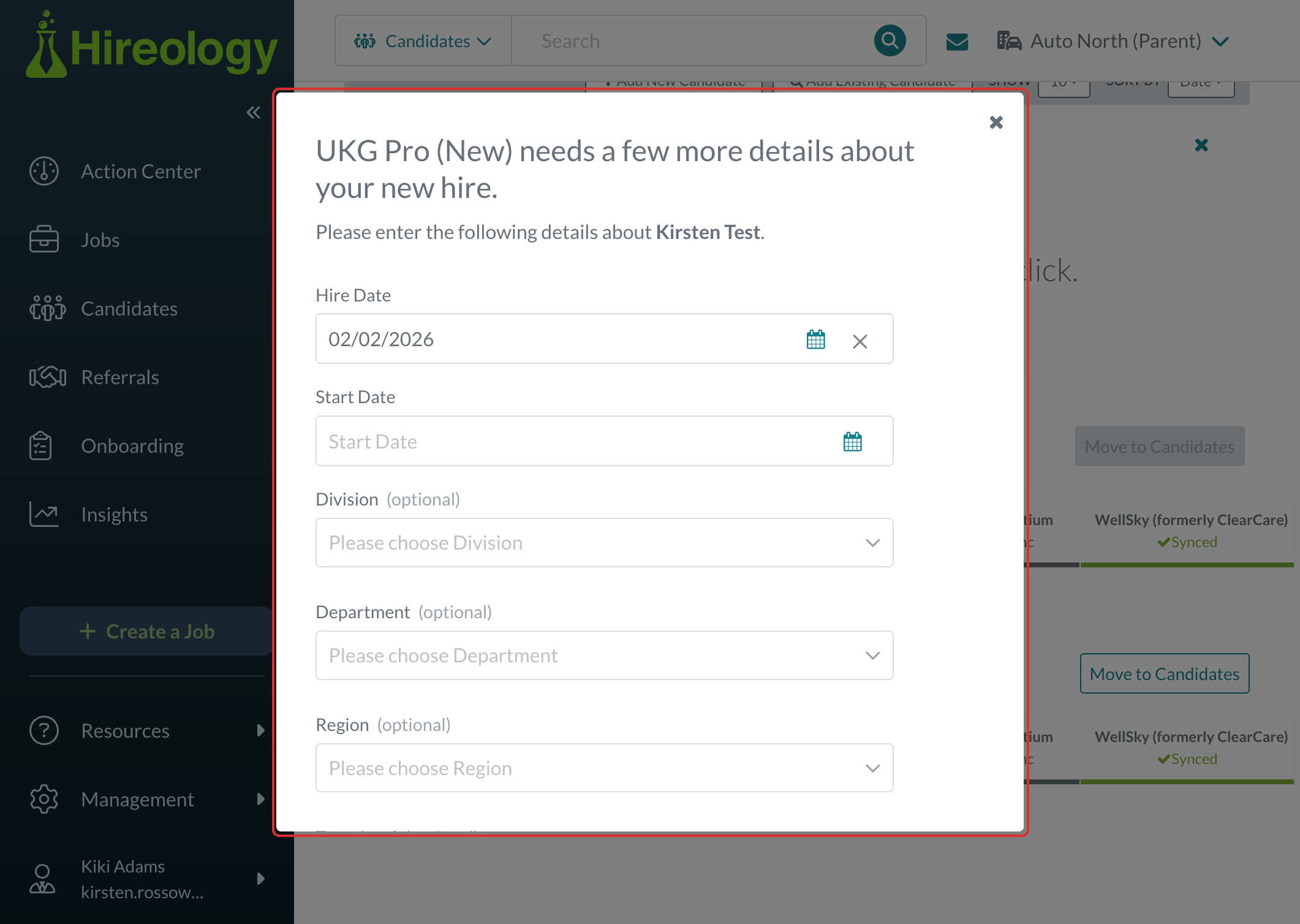
Task: Collapse the sidebar with double chevron
Action: point(253,112)
